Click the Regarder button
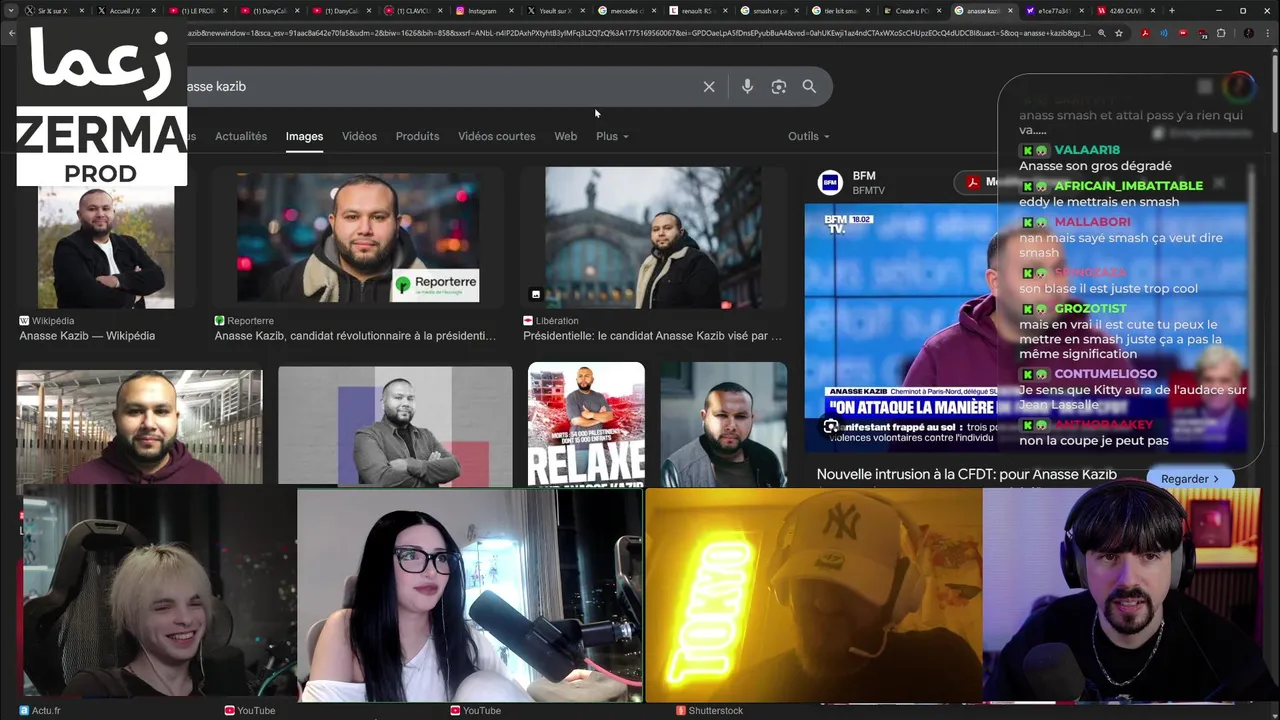 pyautogui.click(x=1190, y=479)
